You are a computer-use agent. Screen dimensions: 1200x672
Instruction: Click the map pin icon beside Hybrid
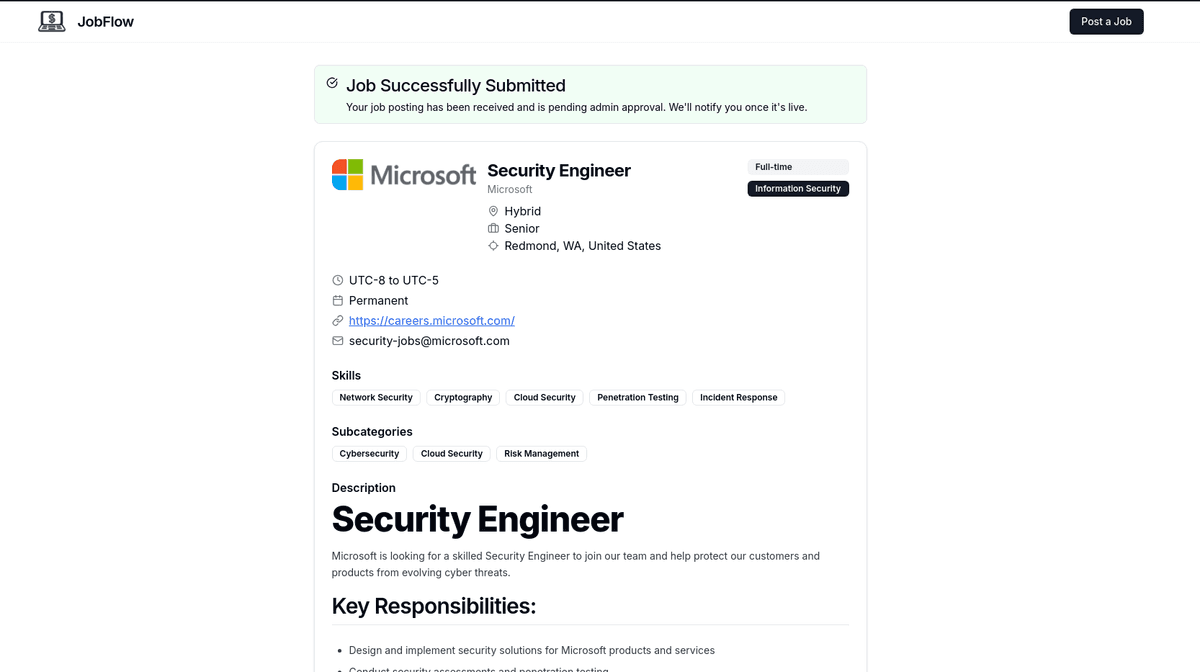pos(493,211)
